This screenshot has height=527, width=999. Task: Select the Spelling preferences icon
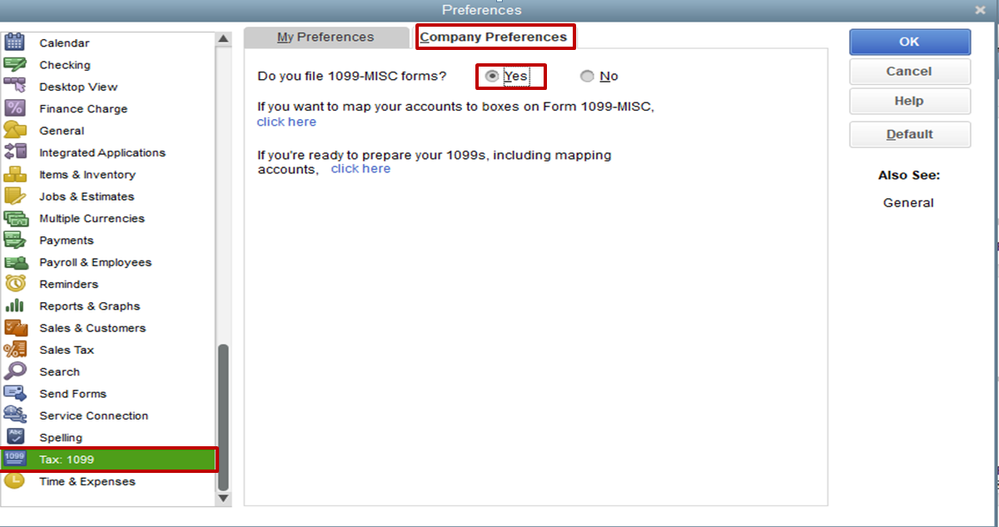[15, 437]
